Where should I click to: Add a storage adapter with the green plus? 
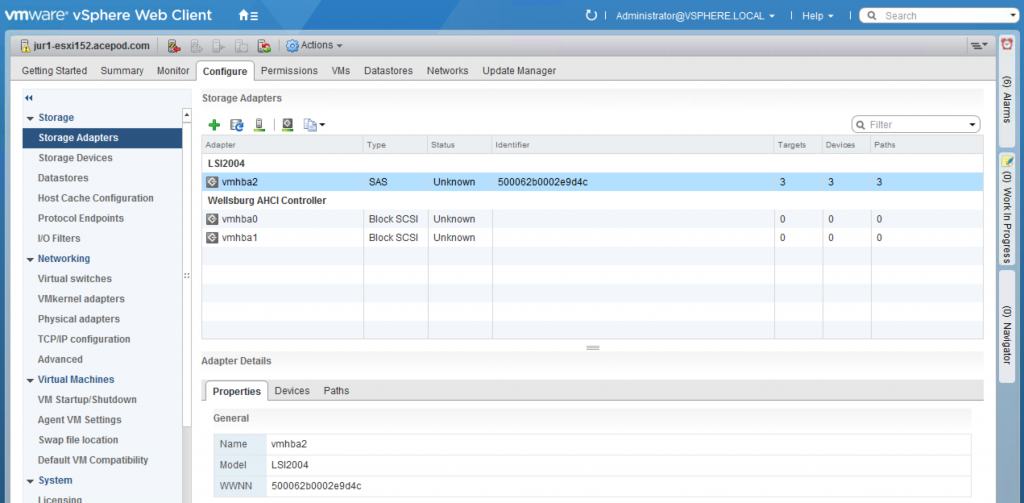pyautogui.click(x=214, y=125)
